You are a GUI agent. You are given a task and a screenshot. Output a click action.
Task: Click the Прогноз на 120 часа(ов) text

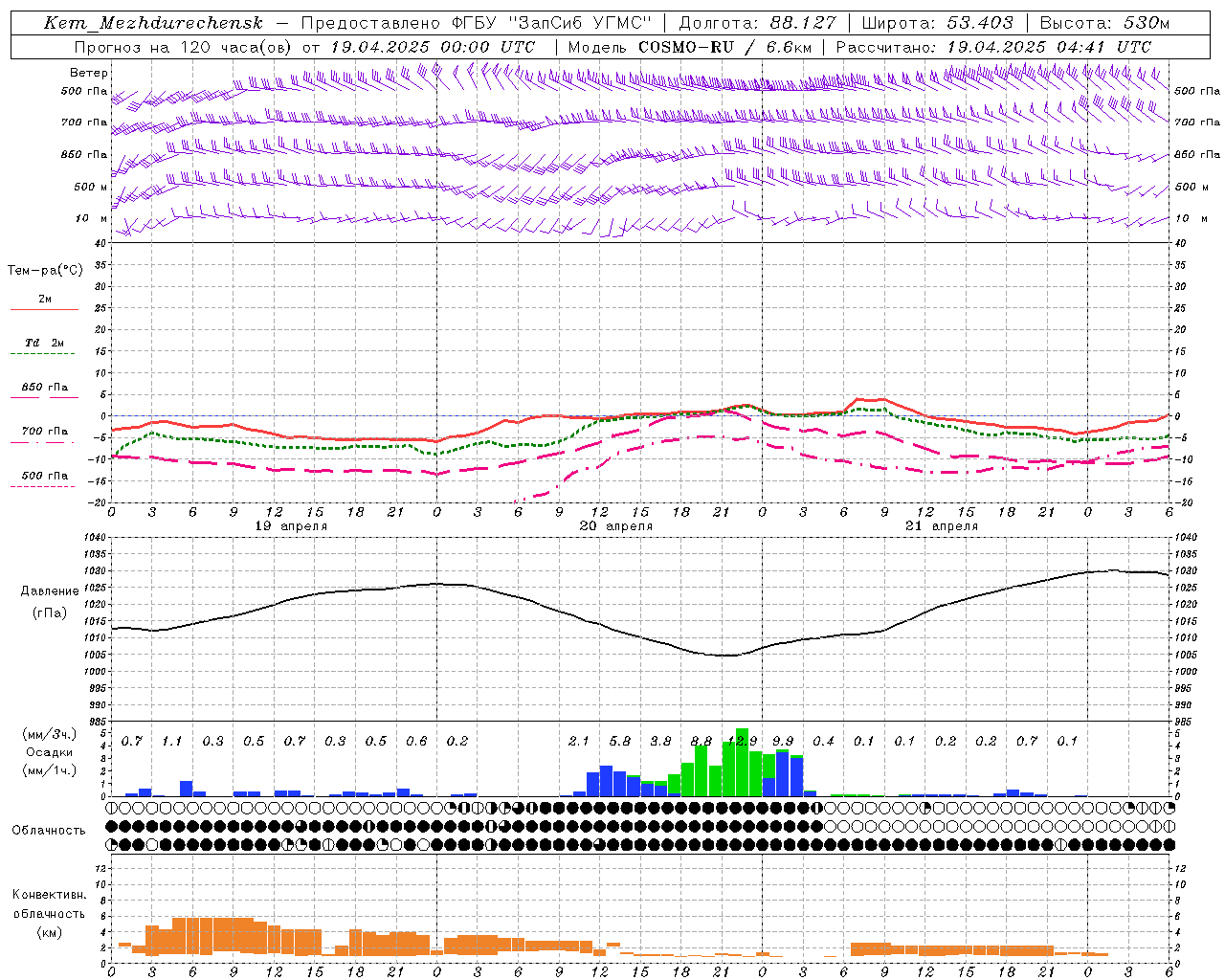185,47
